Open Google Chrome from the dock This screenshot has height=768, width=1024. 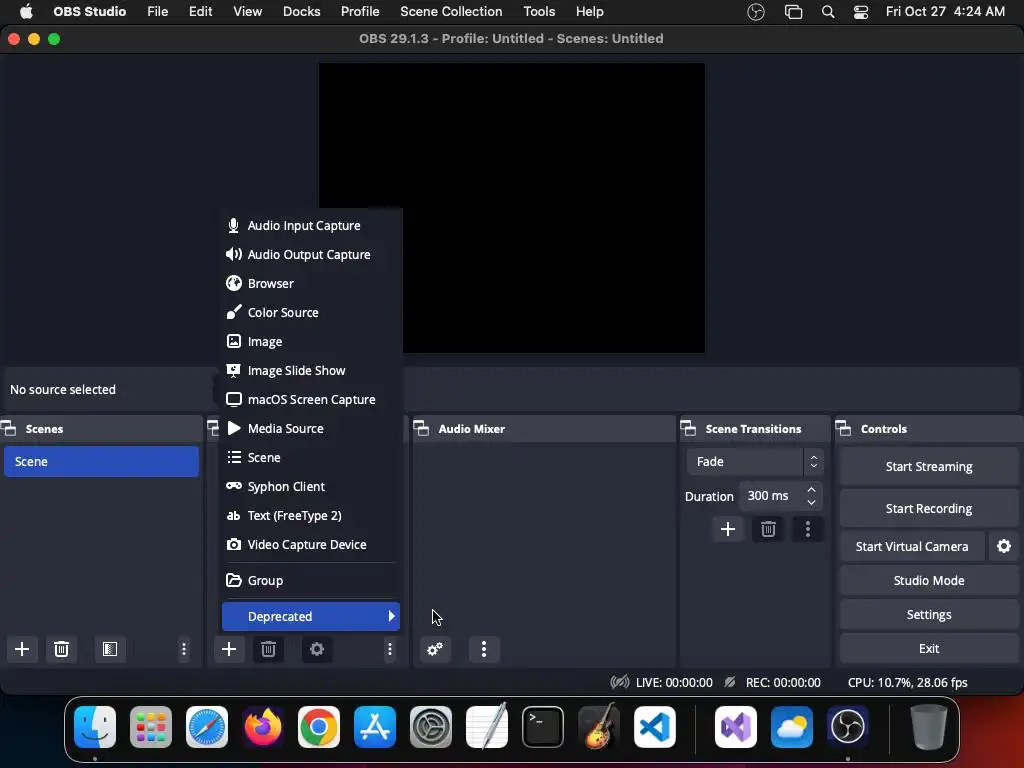click(x=319, y=727)
